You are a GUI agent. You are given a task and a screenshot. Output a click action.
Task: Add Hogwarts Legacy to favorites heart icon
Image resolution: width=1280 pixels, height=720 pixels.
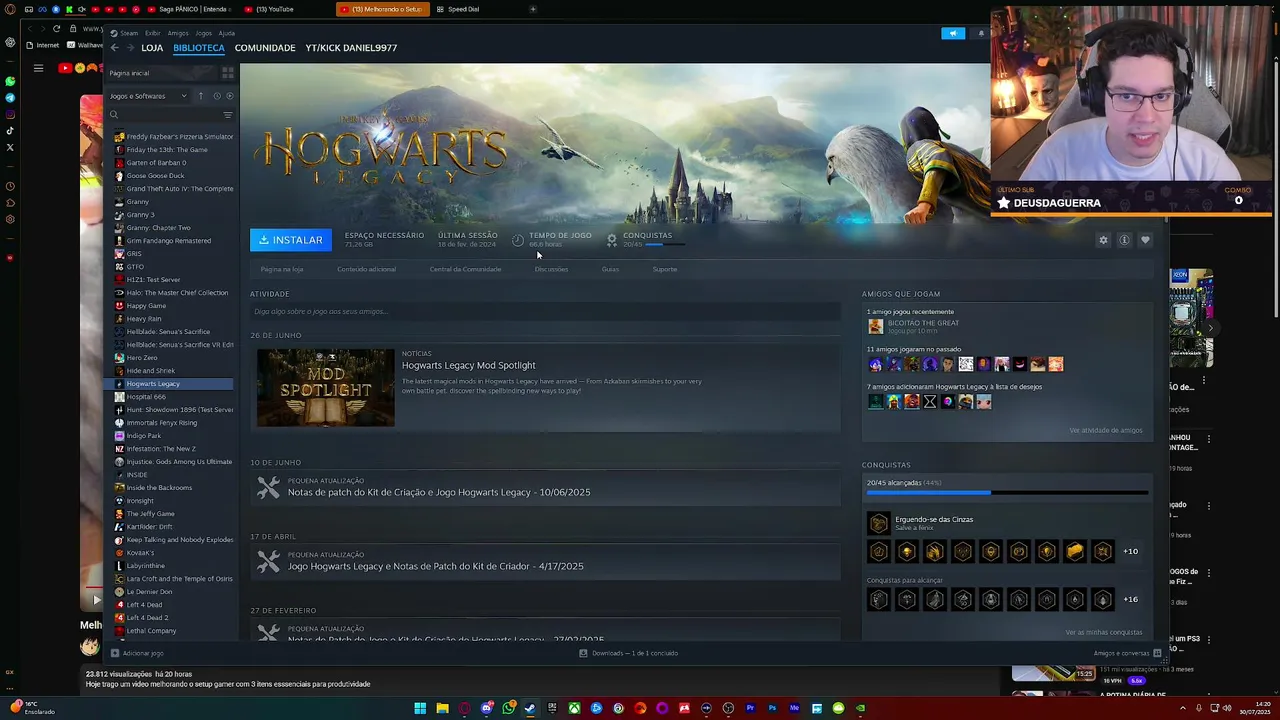point(1145,240)
